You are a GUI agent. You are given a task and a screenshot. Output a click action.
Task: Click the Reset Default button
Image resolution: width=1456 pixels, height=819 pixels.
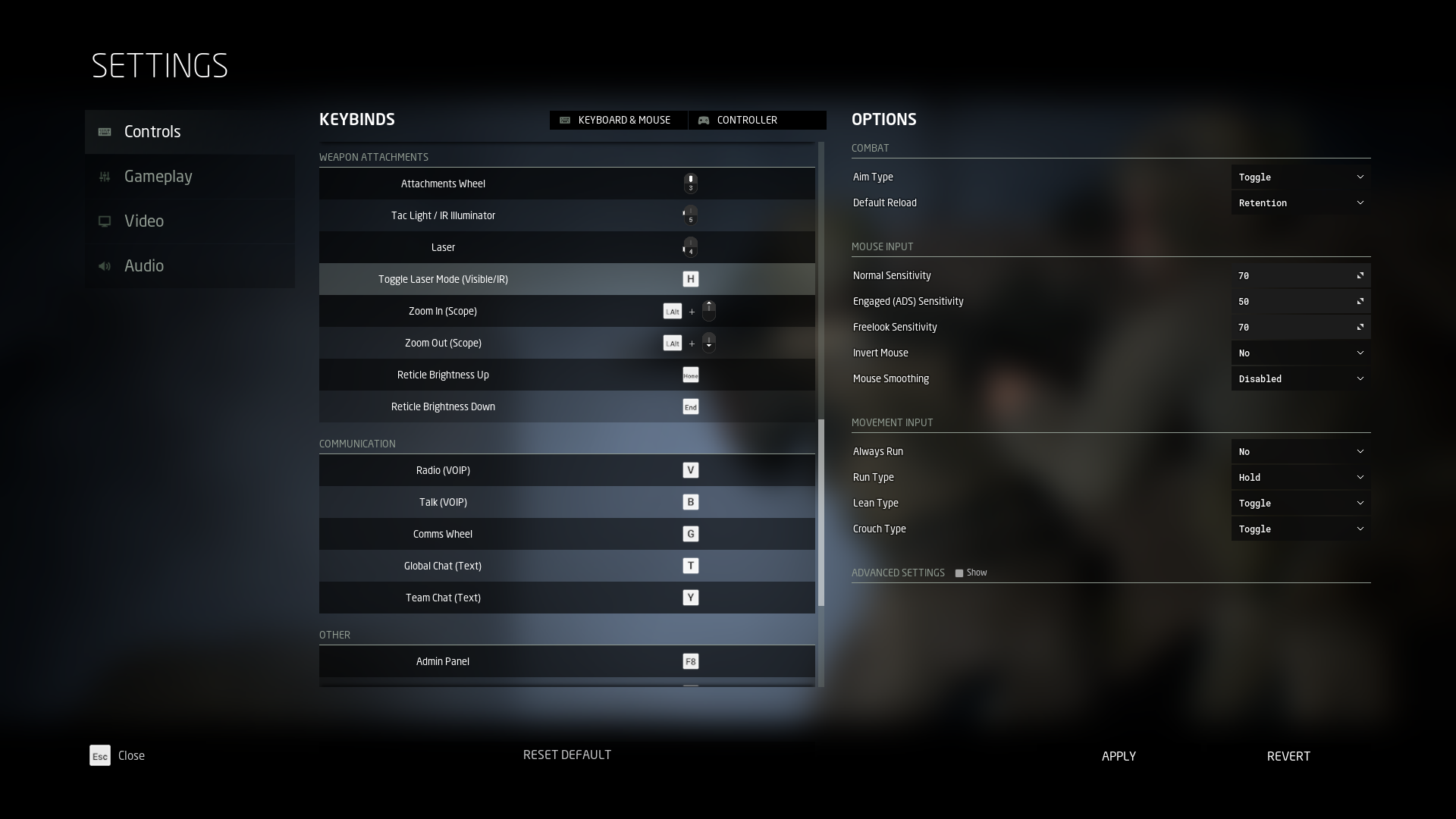(x=567, y=755)
